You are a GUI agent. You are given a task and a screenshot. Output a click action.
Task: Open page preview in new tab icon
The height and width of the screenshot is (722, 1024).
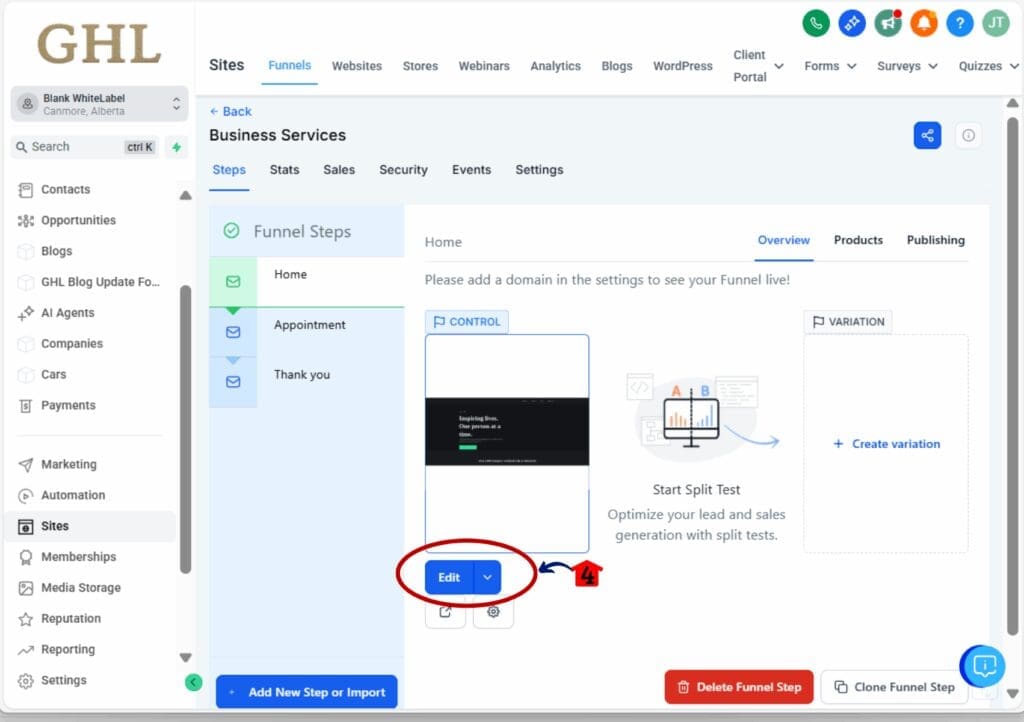(x=445, y=612)
